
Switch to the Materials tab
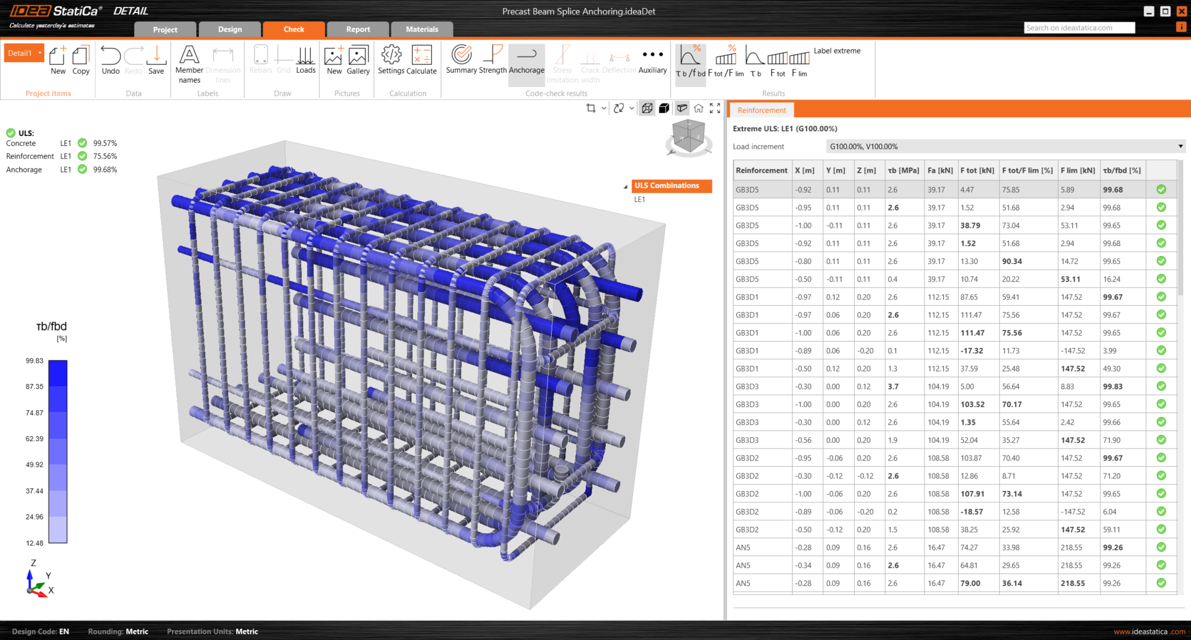pos(421,29)
